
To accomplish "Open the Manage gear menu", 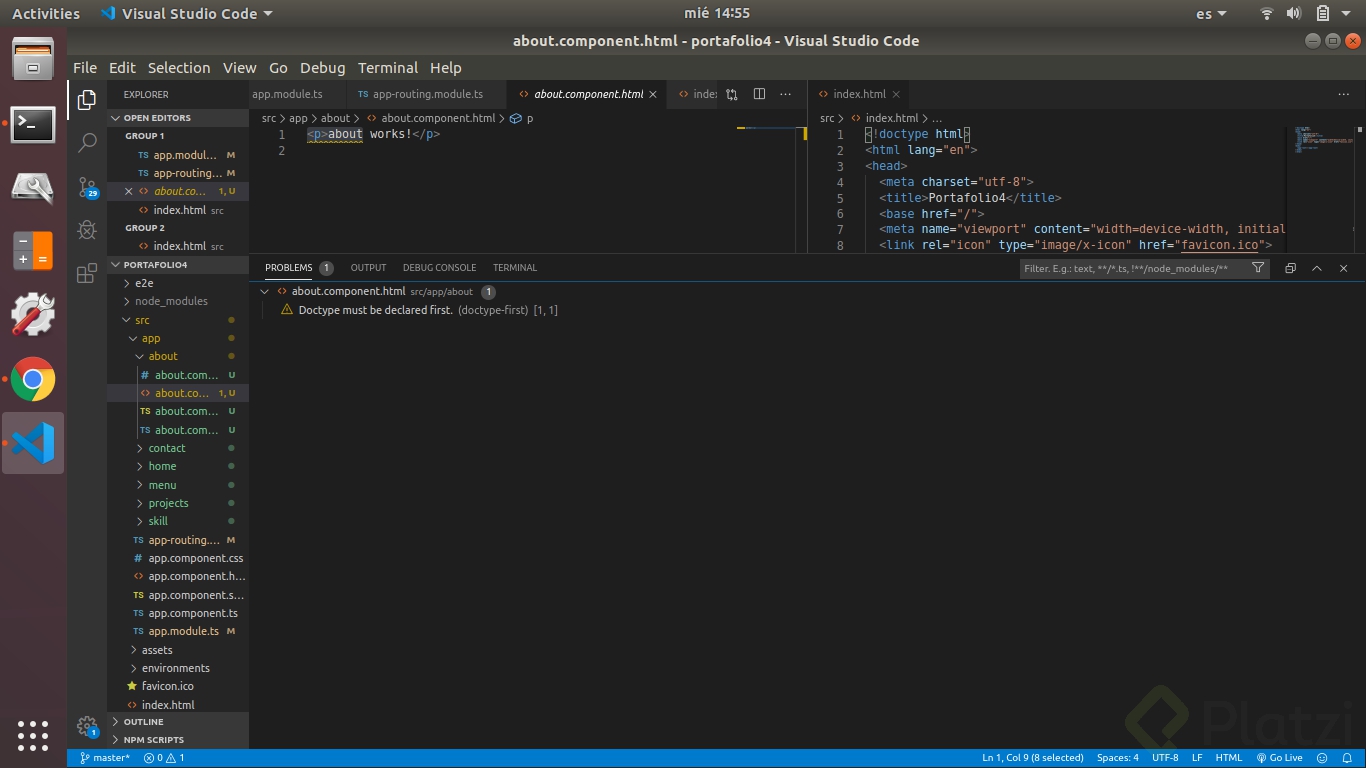I will (86, 729).
